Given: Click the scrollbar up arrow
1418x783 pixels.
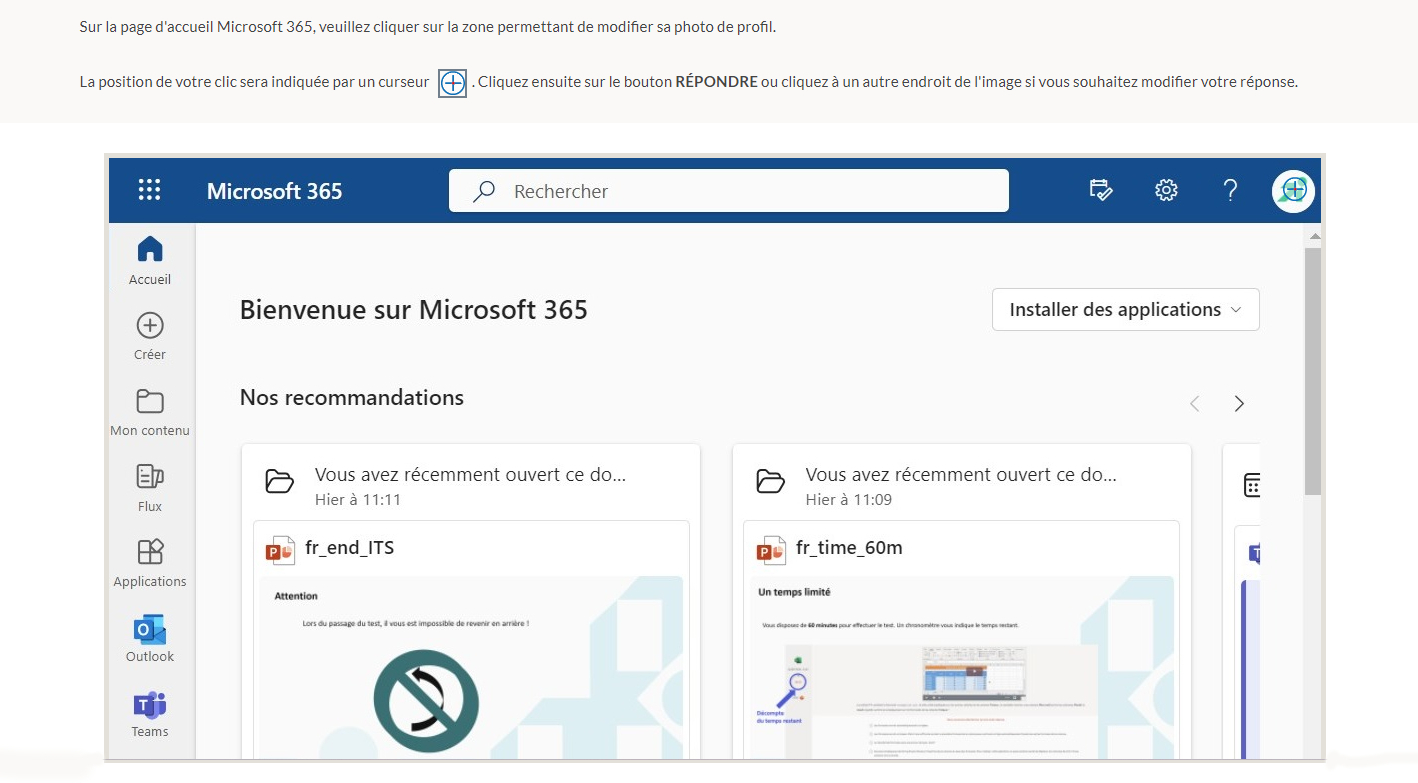Looking at the screenshot, I should [1314, 236].
